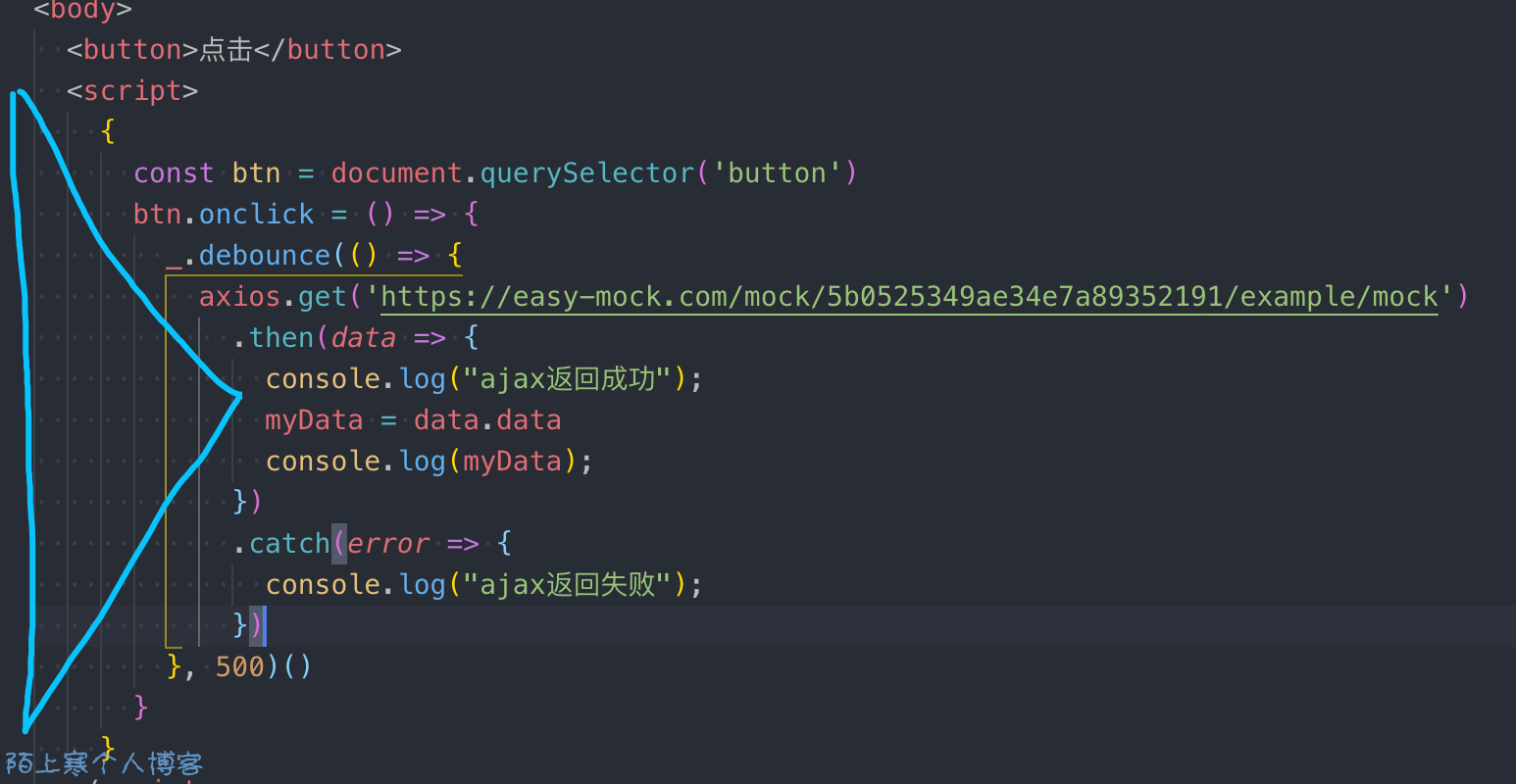Click the 点击 button text in HTML
Image resolution: width=1516 pixels, height=784 pixels.
(x=227, y=49)
